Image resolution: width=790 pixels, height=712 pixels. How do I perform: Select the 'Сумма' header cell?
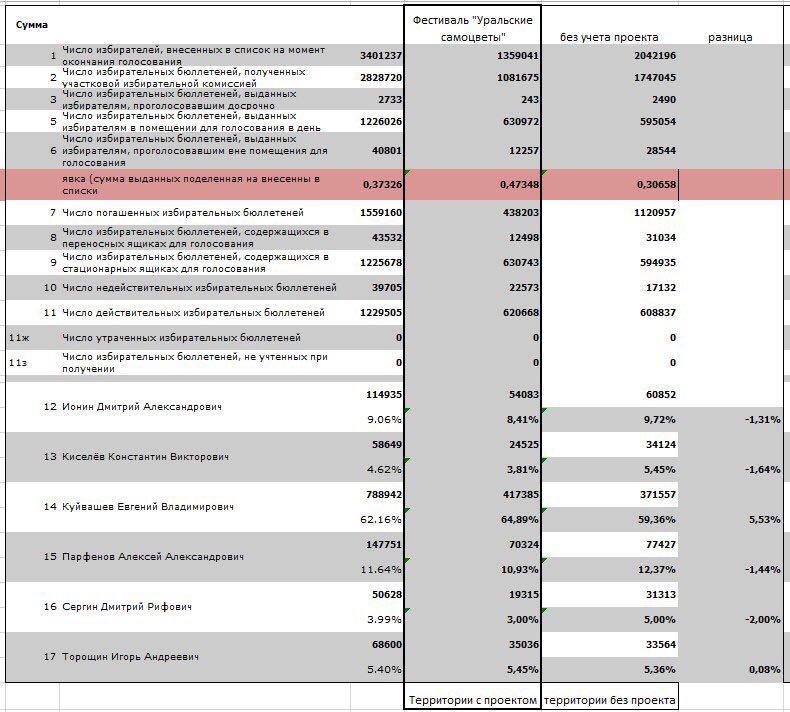click(x=32, y=25)
